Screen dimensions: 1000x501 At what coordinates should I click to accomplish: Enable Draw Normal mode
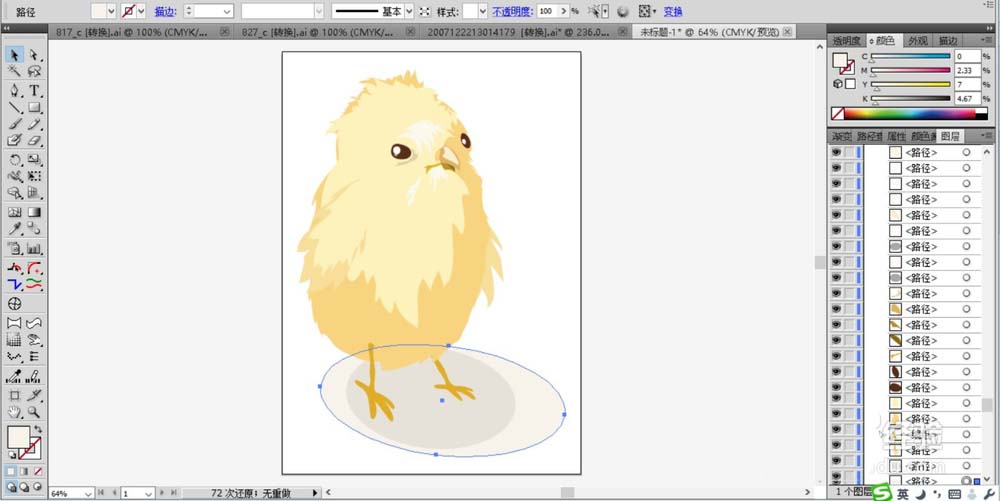click(x=12, y=487)
